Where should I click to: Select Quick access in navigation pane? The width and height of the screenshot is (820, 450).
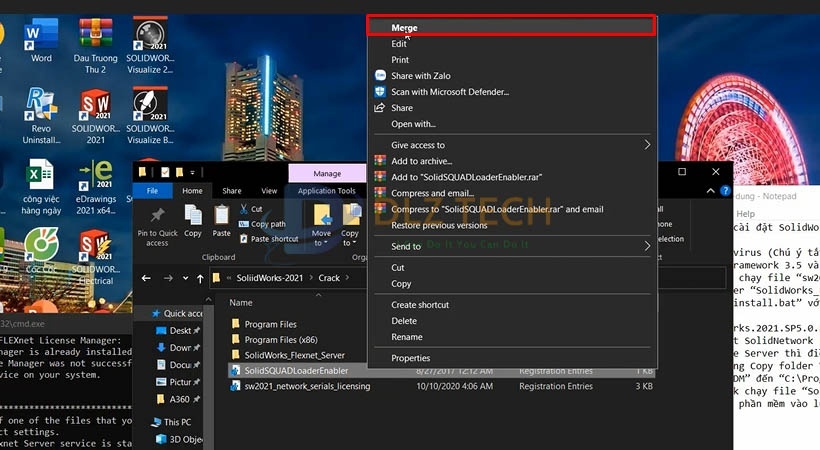(177, 313)
